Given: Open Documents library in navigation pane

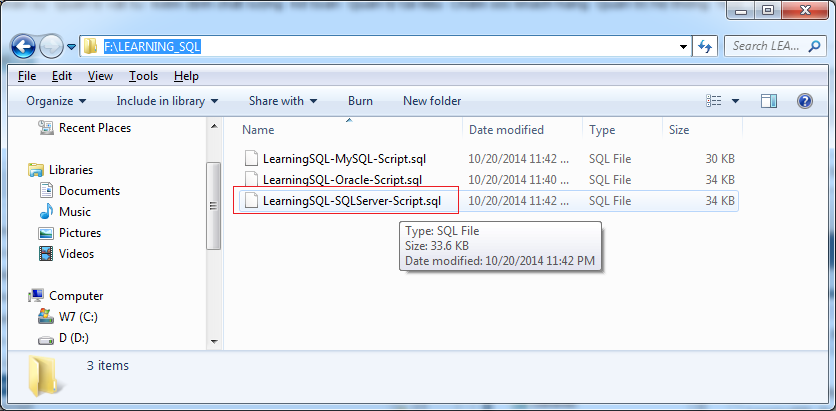Looking at the screenshot, I should click(x=90, y=191).
